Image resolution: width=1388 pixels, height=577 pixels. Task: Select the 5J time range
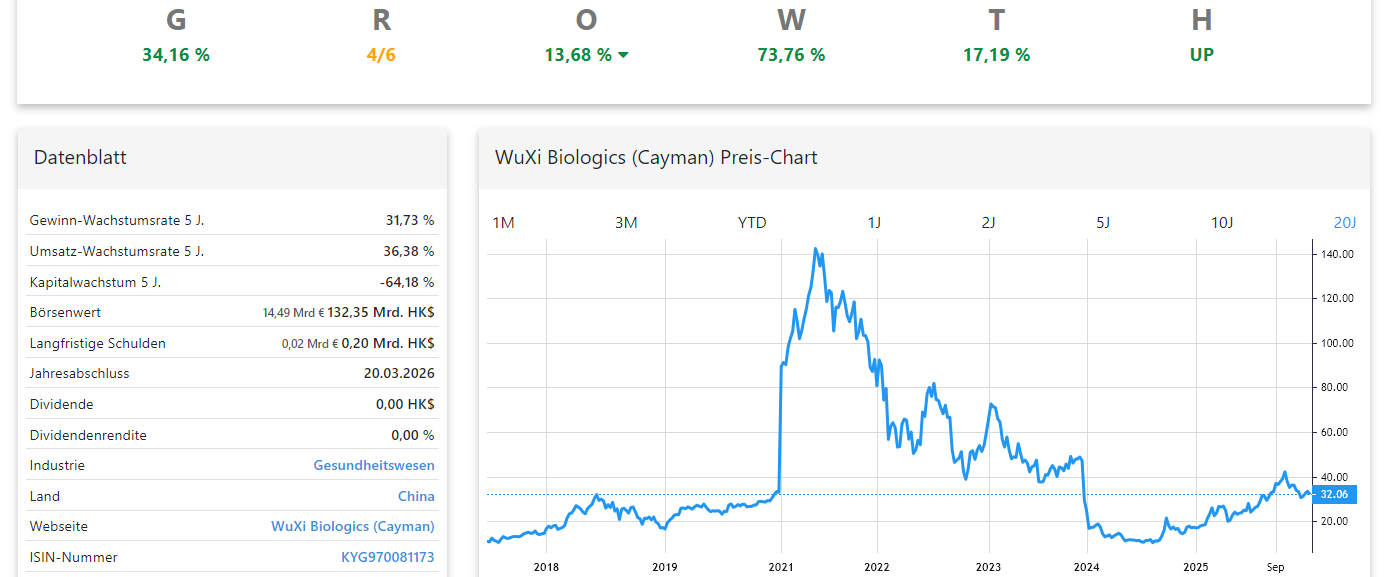[1102, 222]
